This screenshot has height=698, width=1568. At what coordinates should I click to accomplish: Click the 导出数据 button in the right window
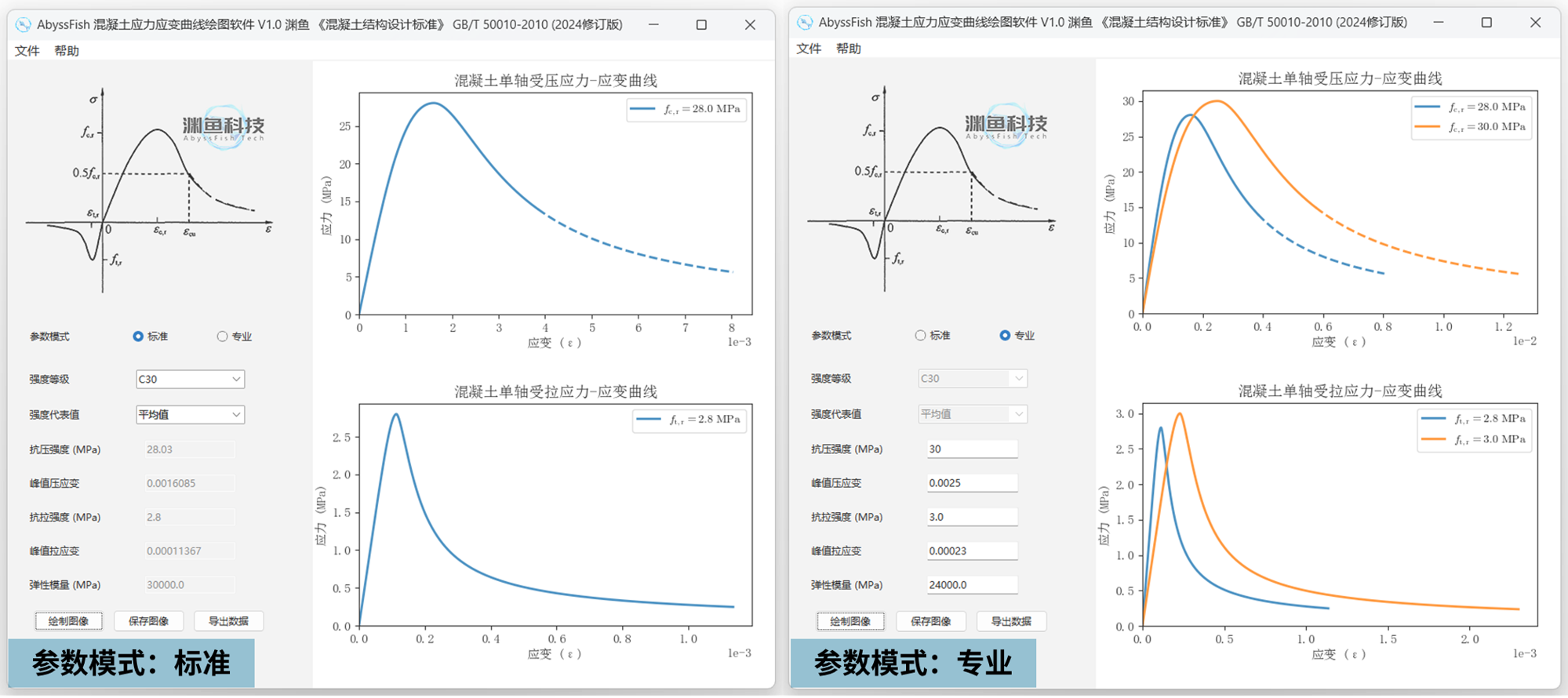tap(1011, 621)
